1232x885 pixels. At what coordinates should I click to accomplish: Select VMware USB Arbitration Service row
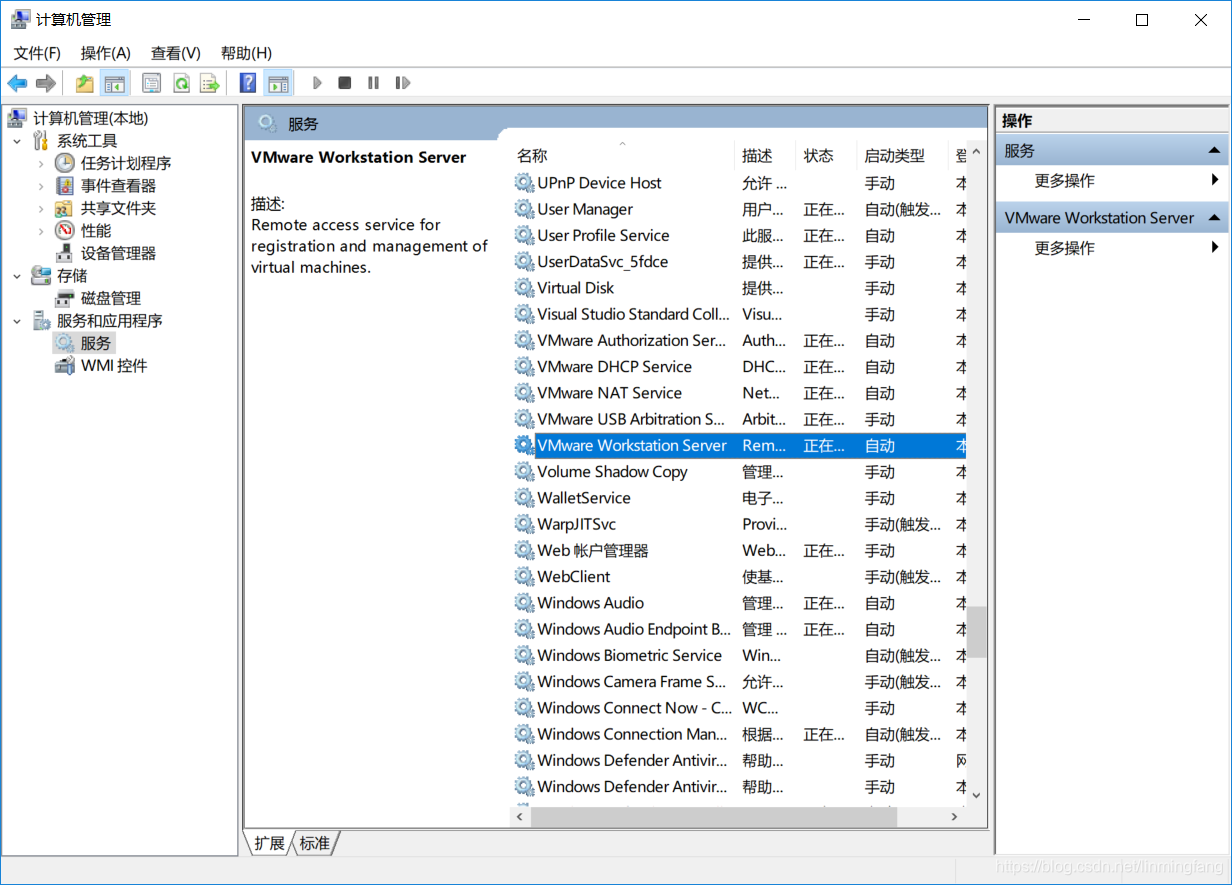738,419
